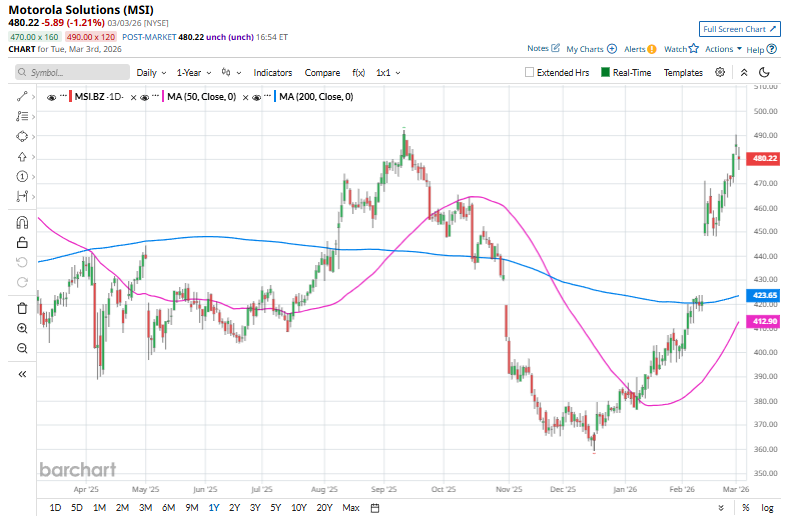Toggle the Real-Time green checkbox
The width and height of the screenshot is (785, 517).
605,72
